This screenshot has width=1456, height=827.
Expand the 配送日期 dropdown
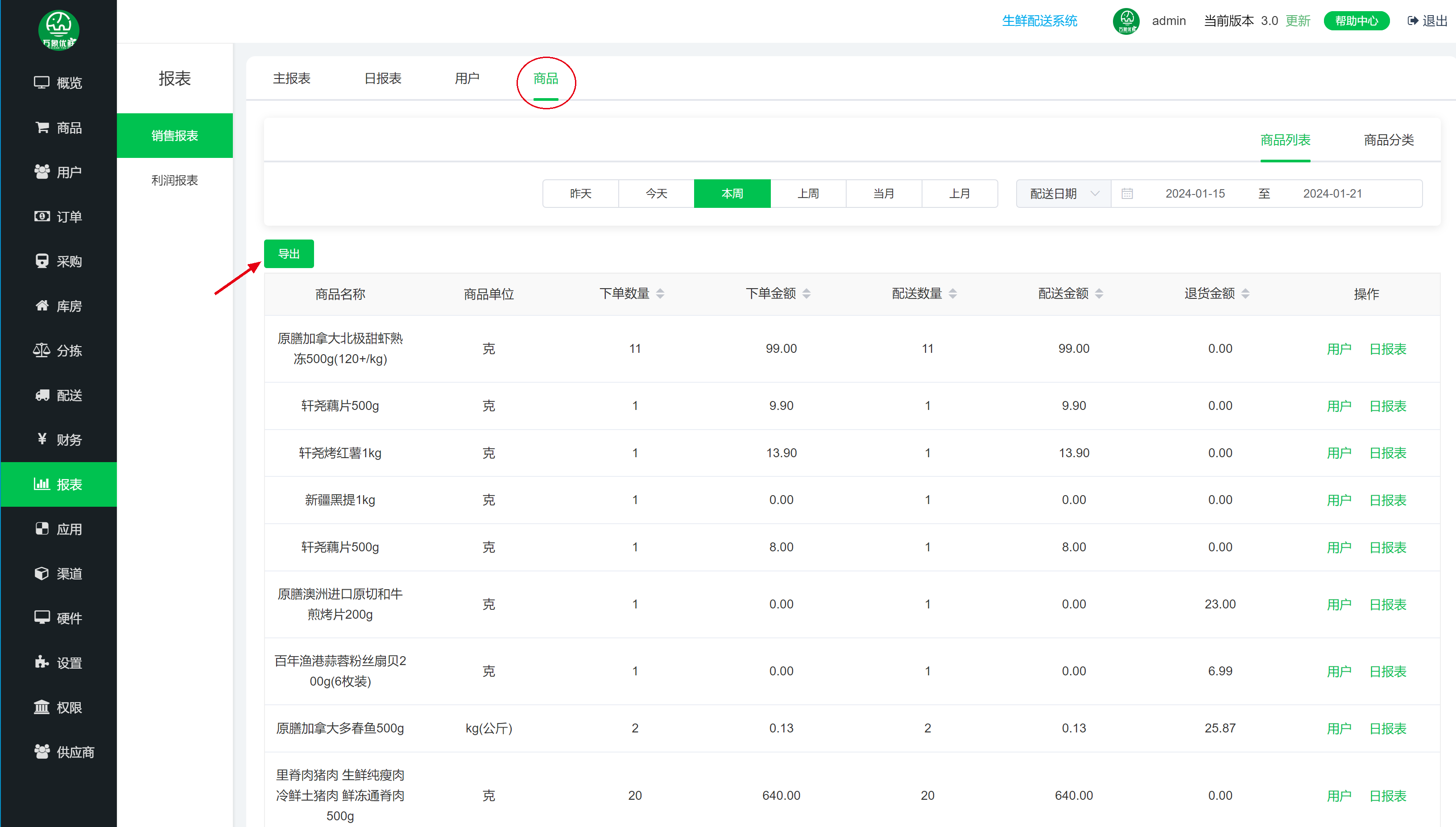click(1063, 194)
